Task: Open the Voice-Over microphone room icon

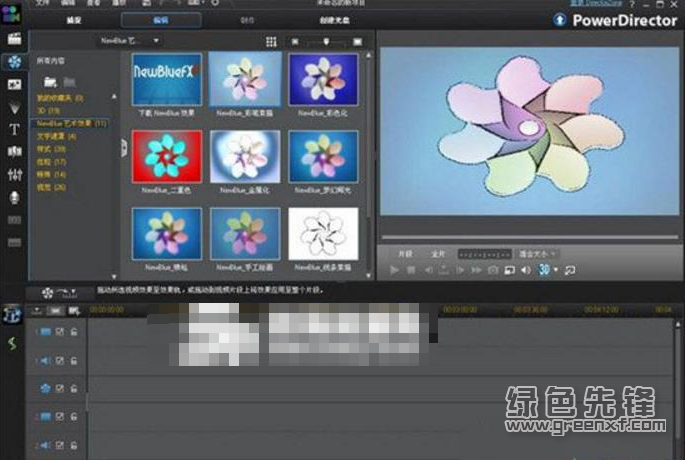Action: pyautogui.click(x=14, y=197)
